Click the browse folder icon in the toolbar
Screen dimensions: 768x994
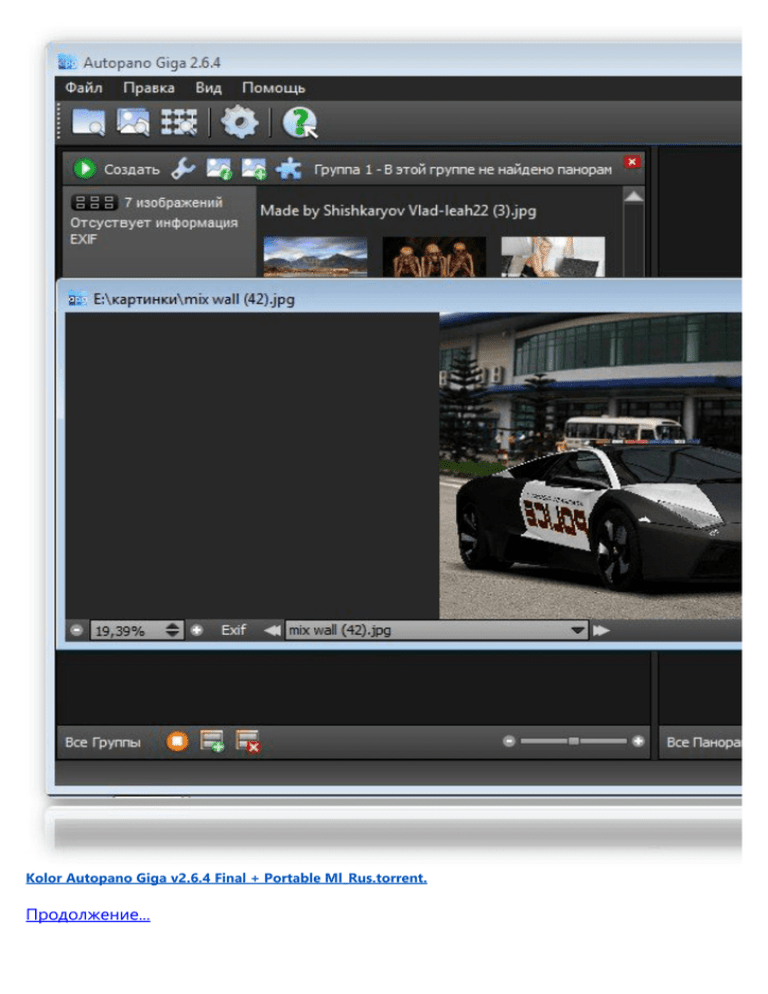coord(89,123)
